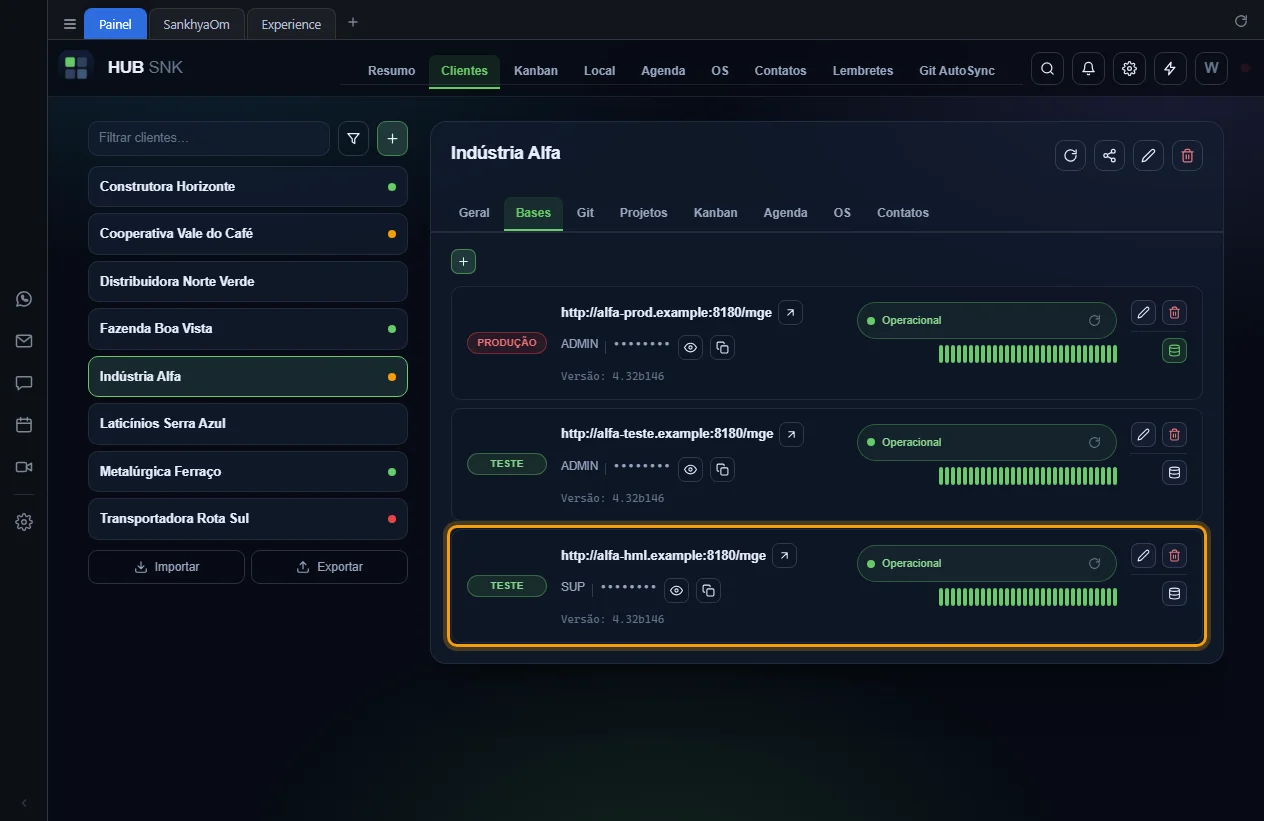Click the HUB SNK logo icon

(x=76, y=68)
